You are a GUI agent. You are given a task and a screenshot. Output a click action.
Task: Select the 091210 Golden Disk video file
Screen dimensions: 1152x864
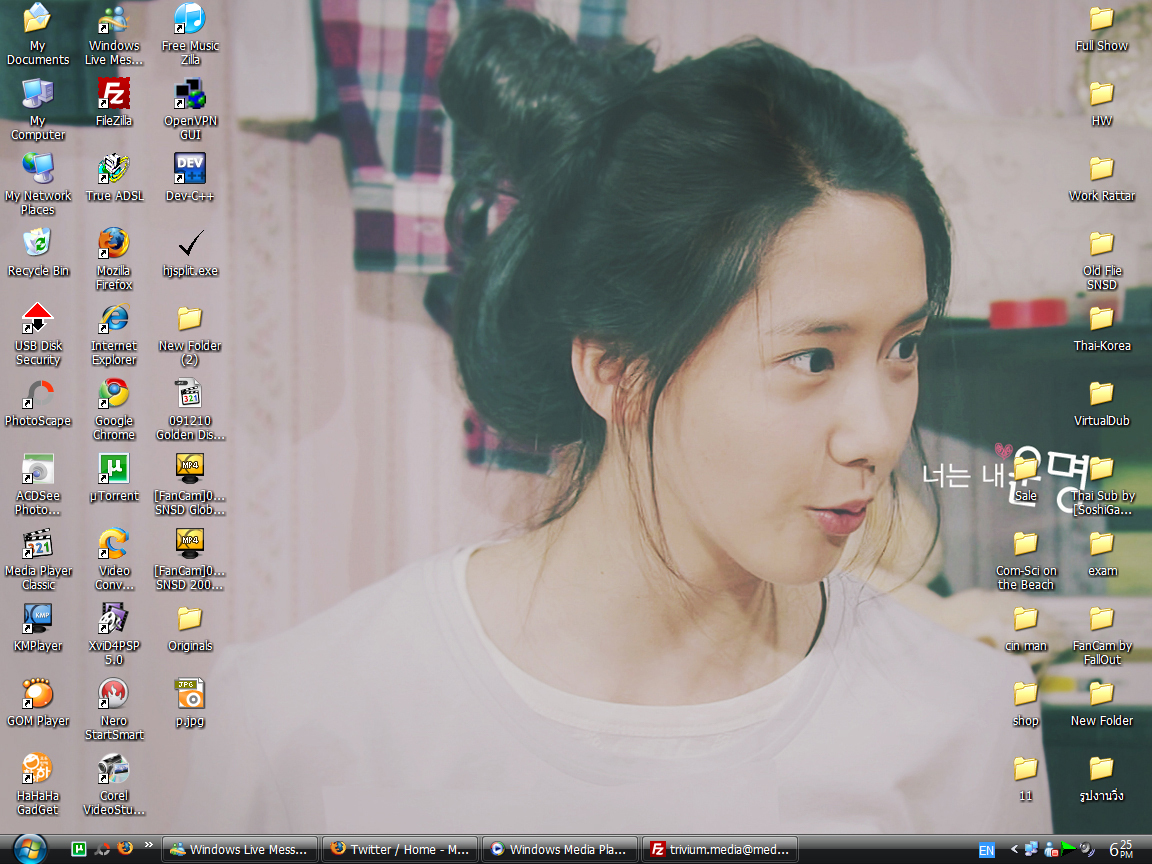(190, 408)
